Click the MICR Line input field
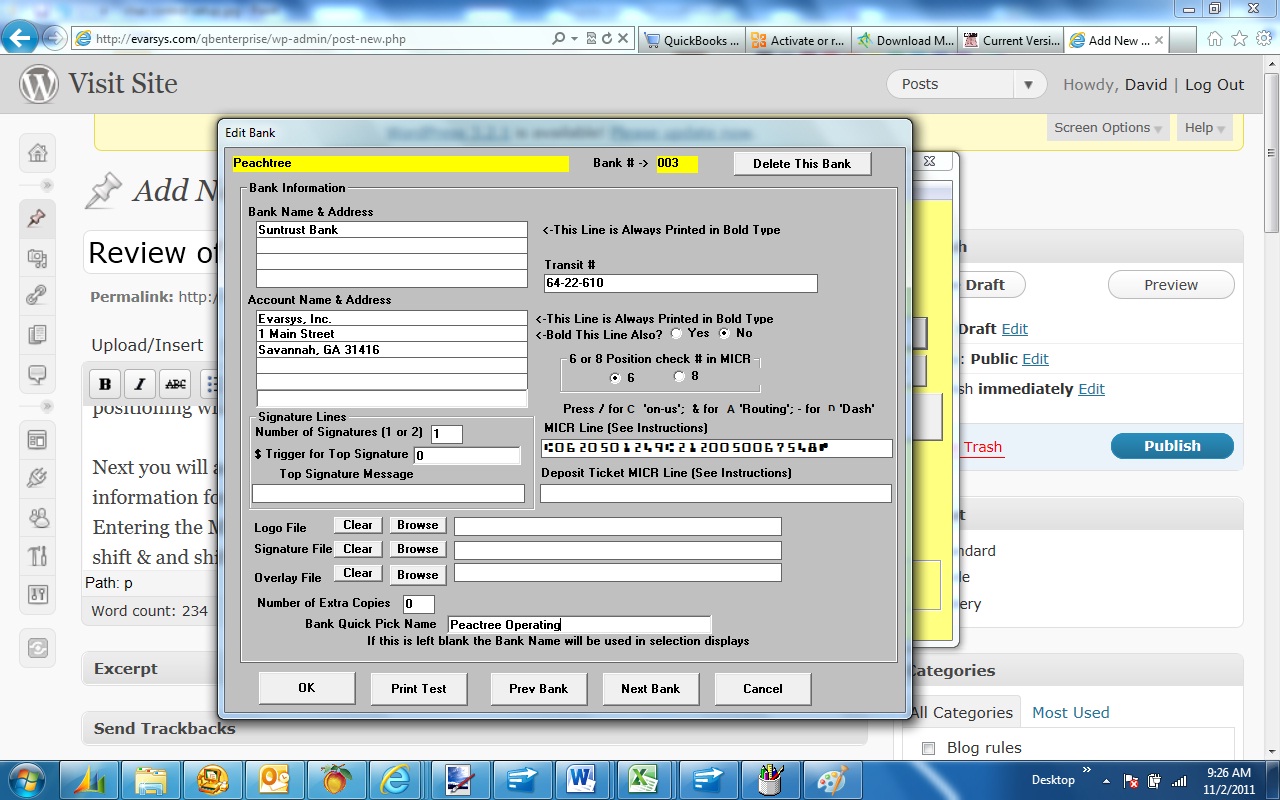The width and height of the screenshot is (1280, 800). point(716,448)
